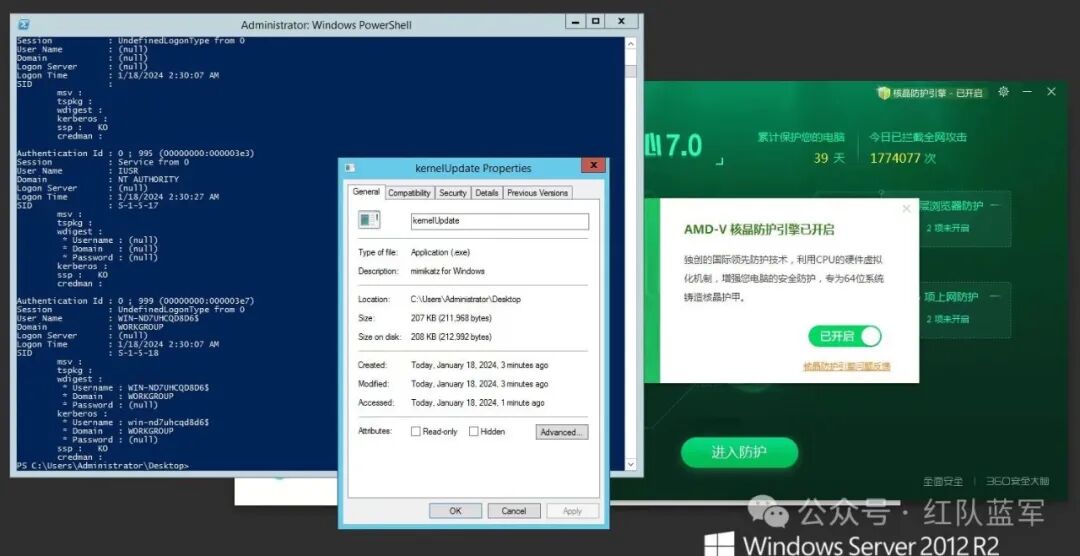Click the kernelUpdate file icon in Properties

pos(368,220)
